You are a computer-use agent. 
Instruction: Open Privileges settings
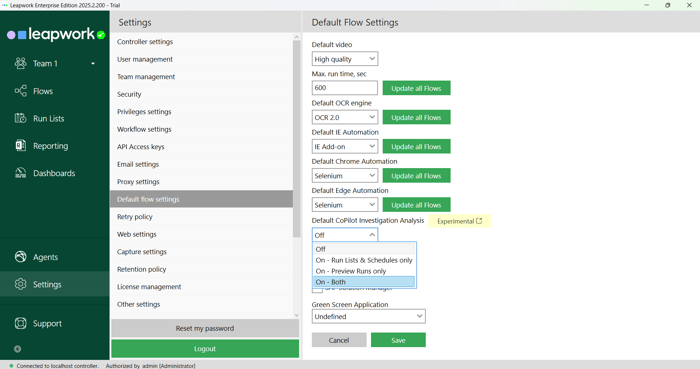click(201, 112)
